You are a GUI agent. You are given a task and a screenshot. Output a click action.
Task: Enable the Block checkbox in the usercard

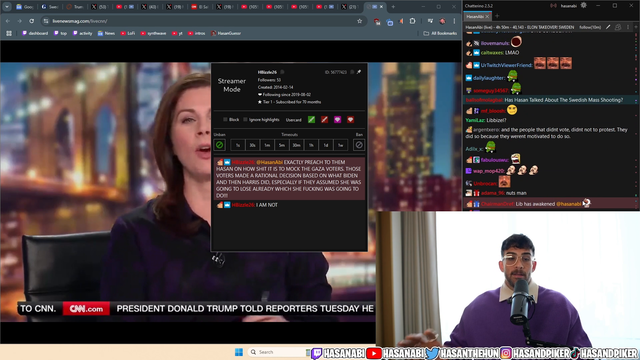pos(225,120)
